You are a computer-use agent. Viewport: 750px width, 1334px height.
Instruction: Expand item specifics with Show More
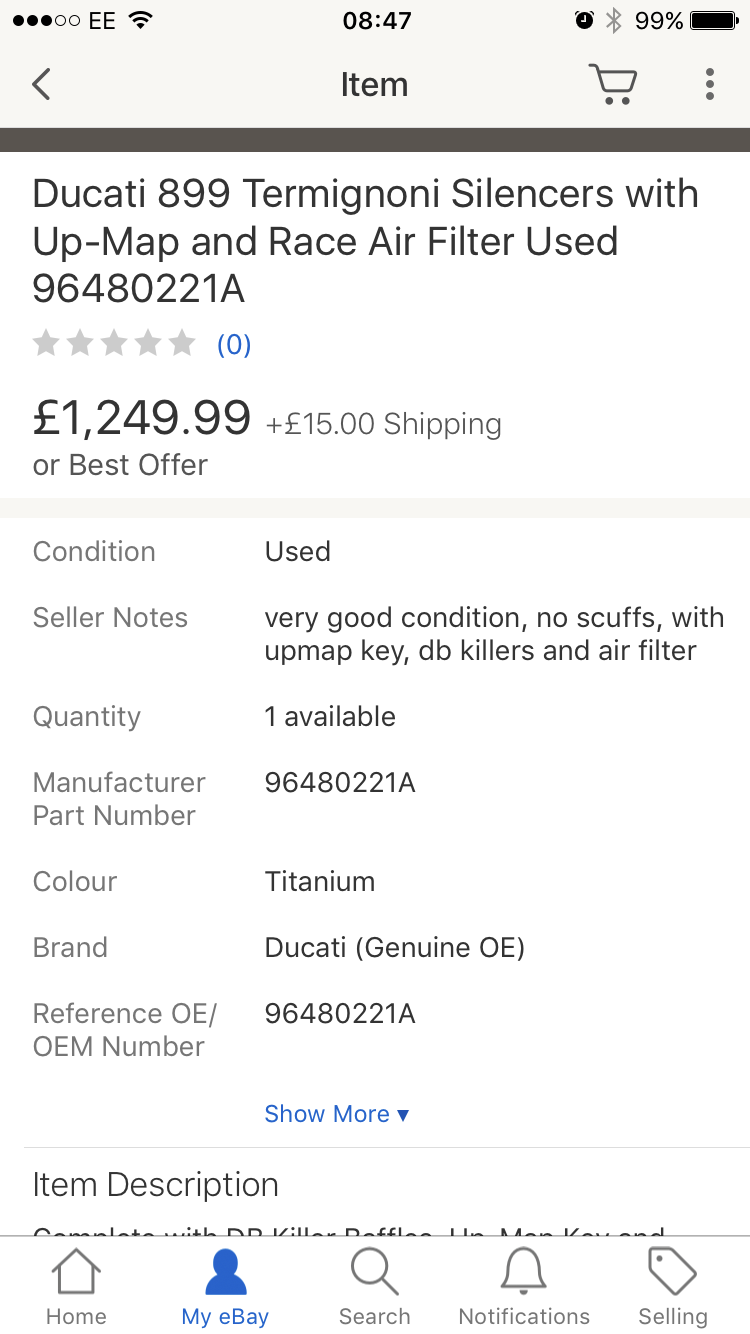pos(336,1114)
